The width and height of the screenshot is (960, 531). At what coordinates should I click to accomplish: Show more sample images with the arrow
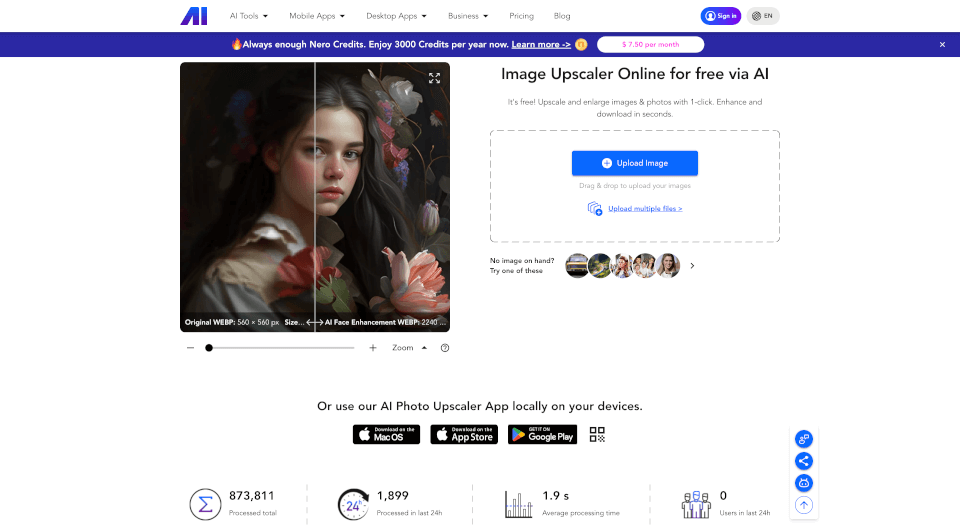[x=692, y=266]
